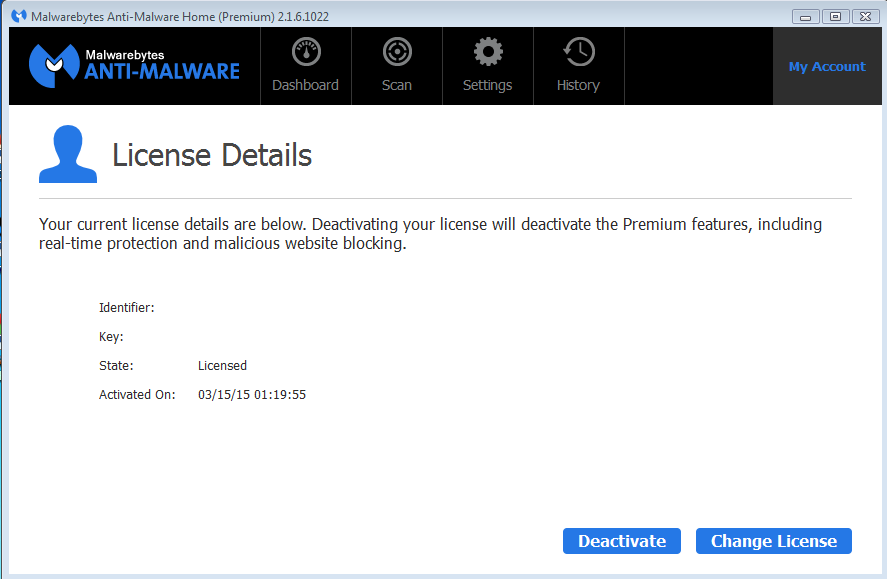This screenshot has height=579, width=887.
Task: Click the 'Identifier:' label
Action: (127, 308)
